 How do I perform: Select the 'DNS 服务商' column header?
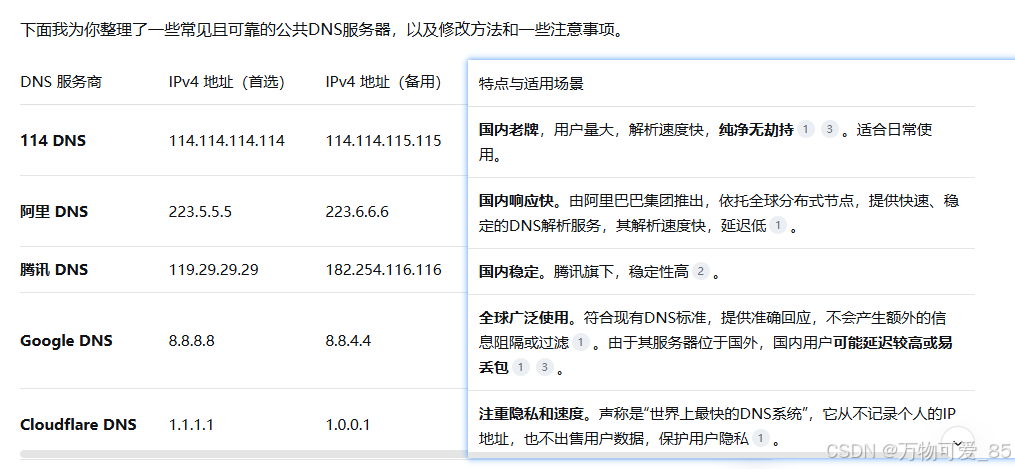(61, 83)
